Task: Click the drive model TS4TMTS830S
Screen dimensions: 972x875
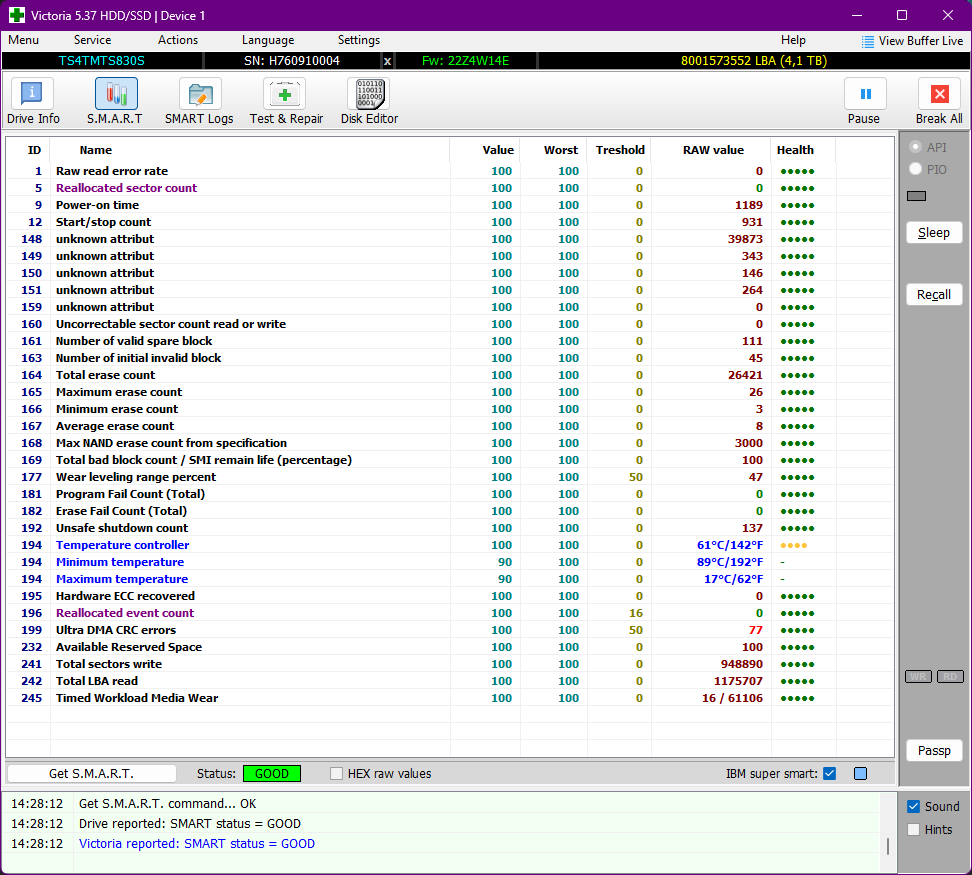Action: [x=102, y=61]
